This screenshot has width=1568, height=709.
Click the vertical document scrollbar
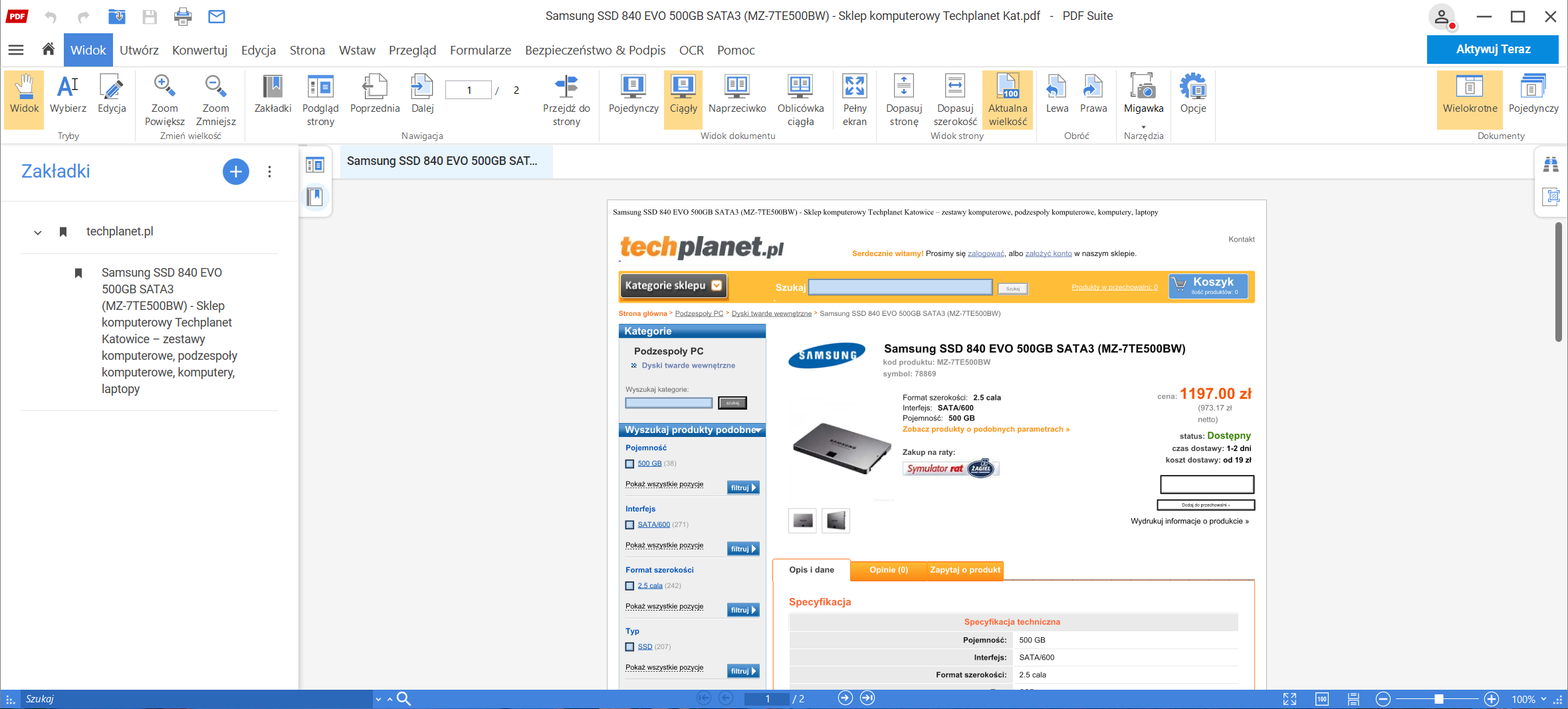pyautogui.click(x=1559, y=282)
